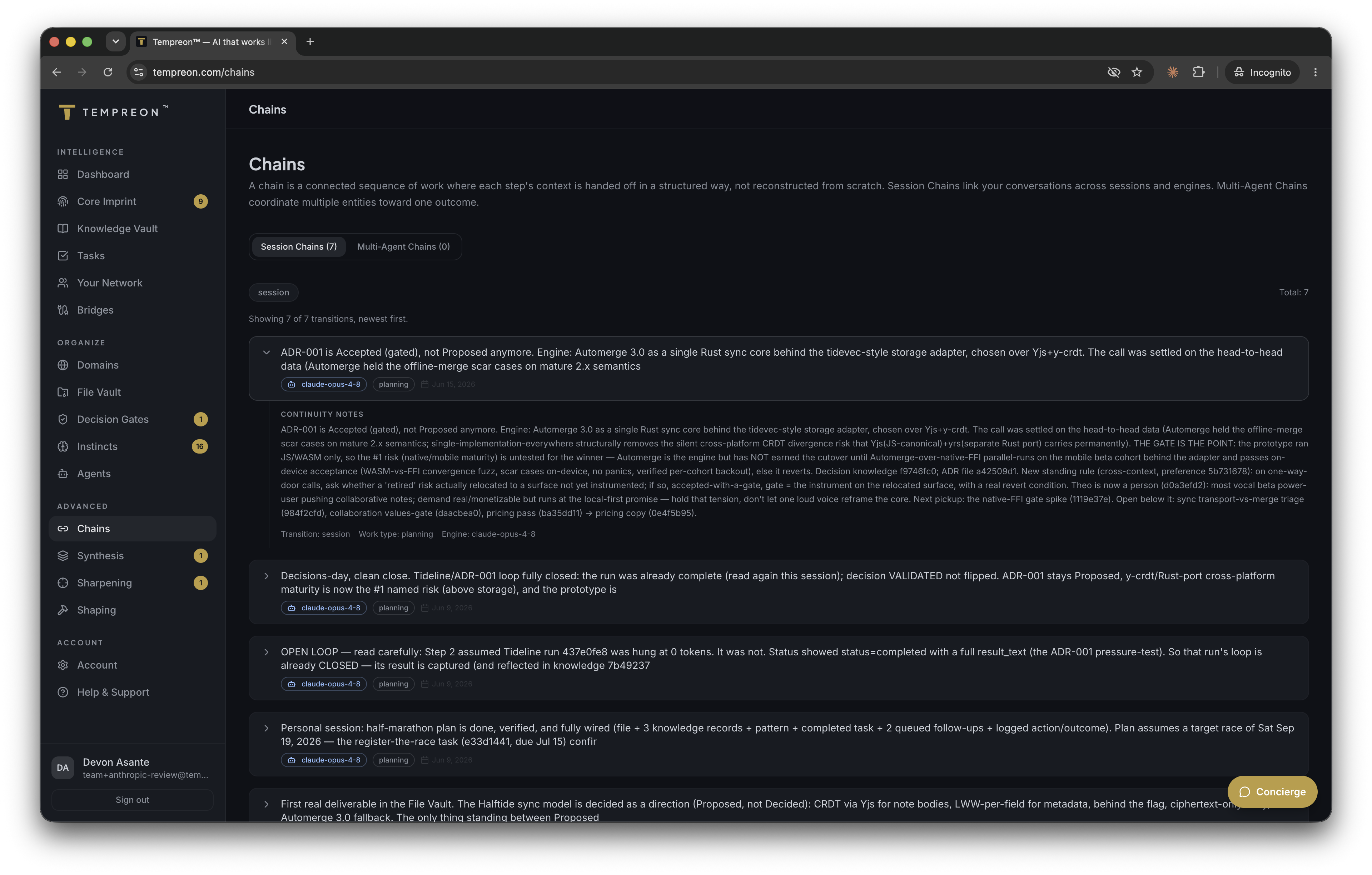Select the Tempreon browser tab
This screenshot has height=875, width=1372.
click(213, 41)
